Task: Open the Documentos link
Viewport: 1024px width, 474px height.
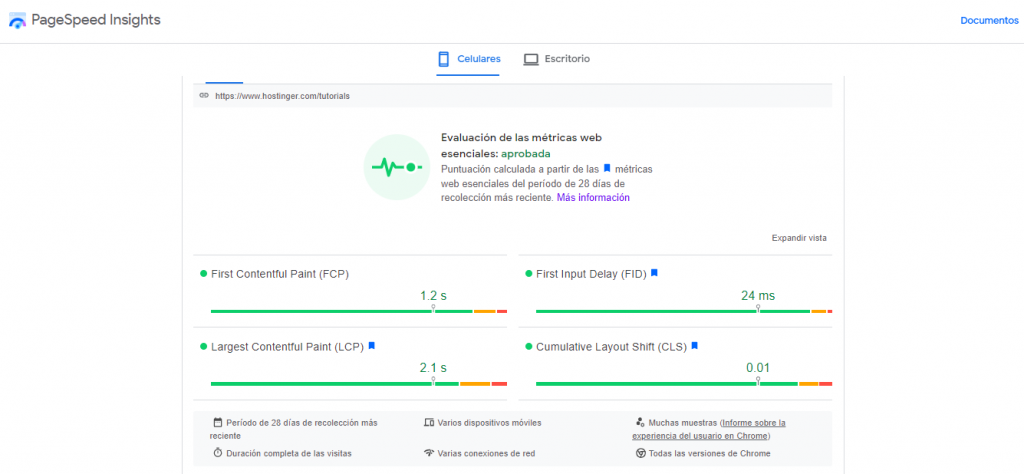Action: (989, 21)
